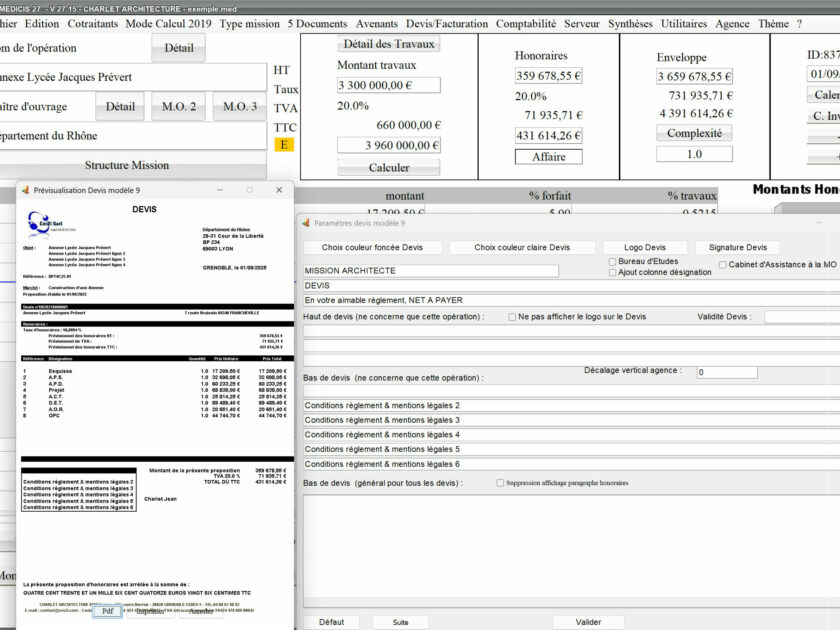The height and width of the screenshot is (630, 840).
Task: Click the Imprimer icon below the devis preview
Action: coord(150,612)
